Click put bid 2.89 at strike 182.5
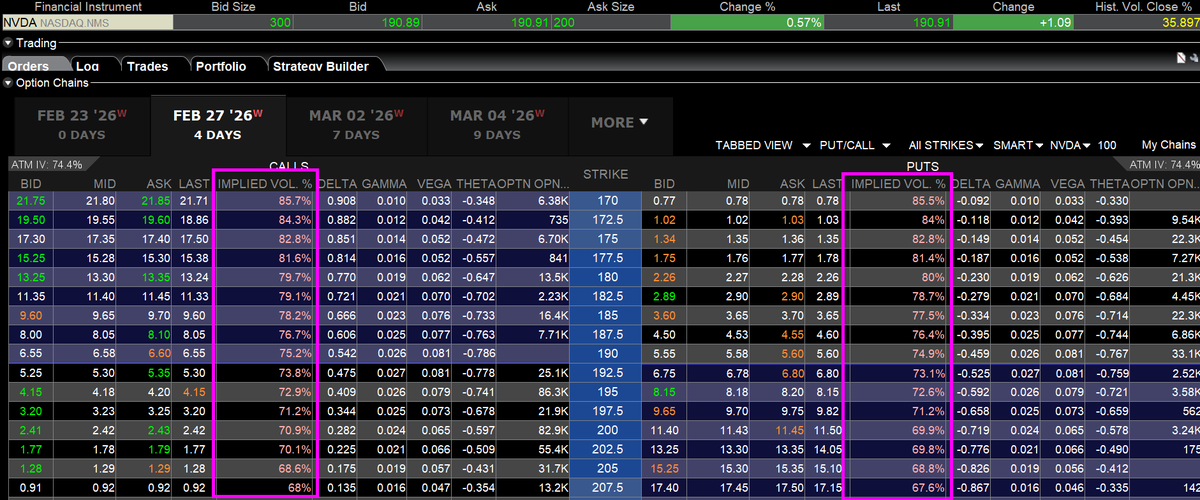The height and width of the screenshot is (500, 1200). (x=664, y=296)
